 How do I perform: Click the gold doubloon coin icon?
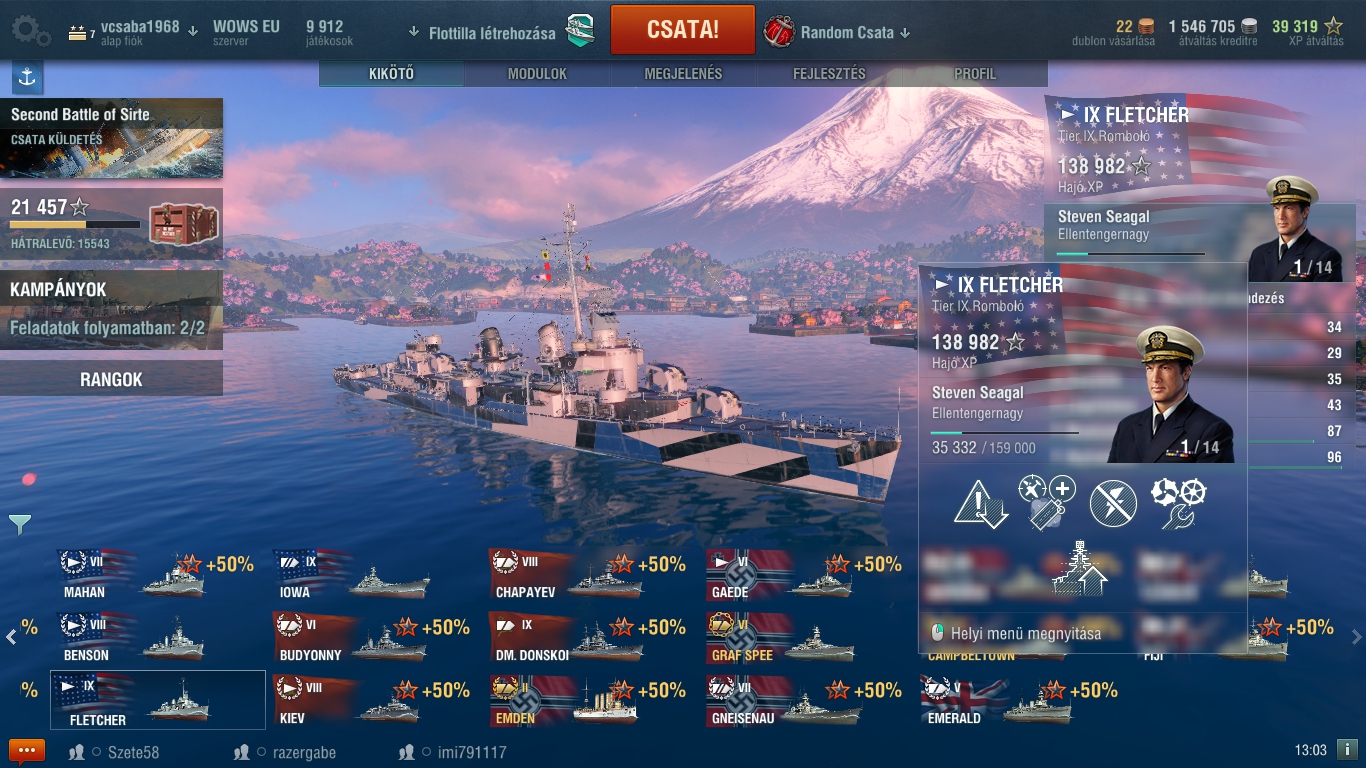coord(1146,26)
